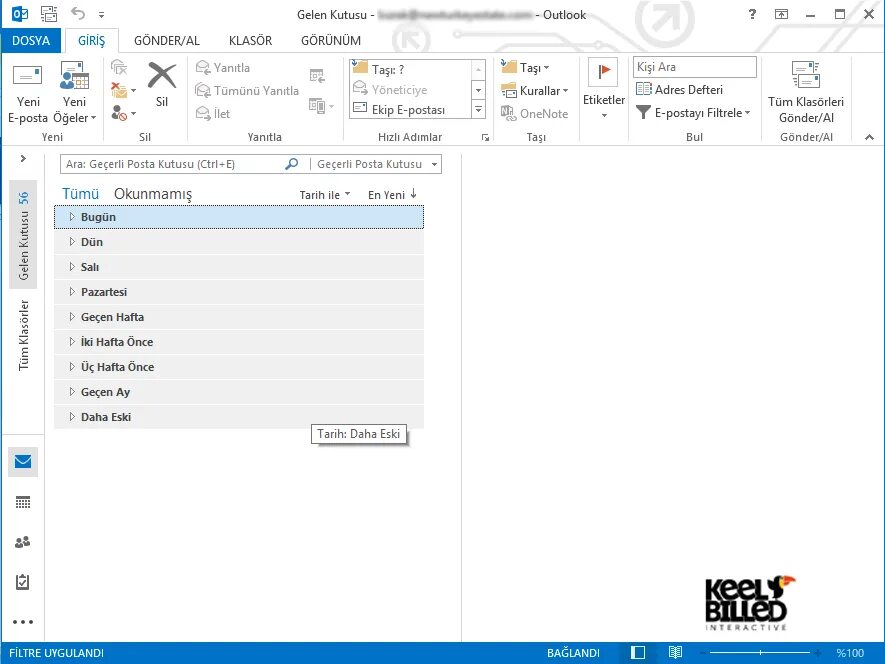The width and height of the screenshot is (885, 664).
Task: Click Yanıtla to reply
Action: tap(222, 68)
